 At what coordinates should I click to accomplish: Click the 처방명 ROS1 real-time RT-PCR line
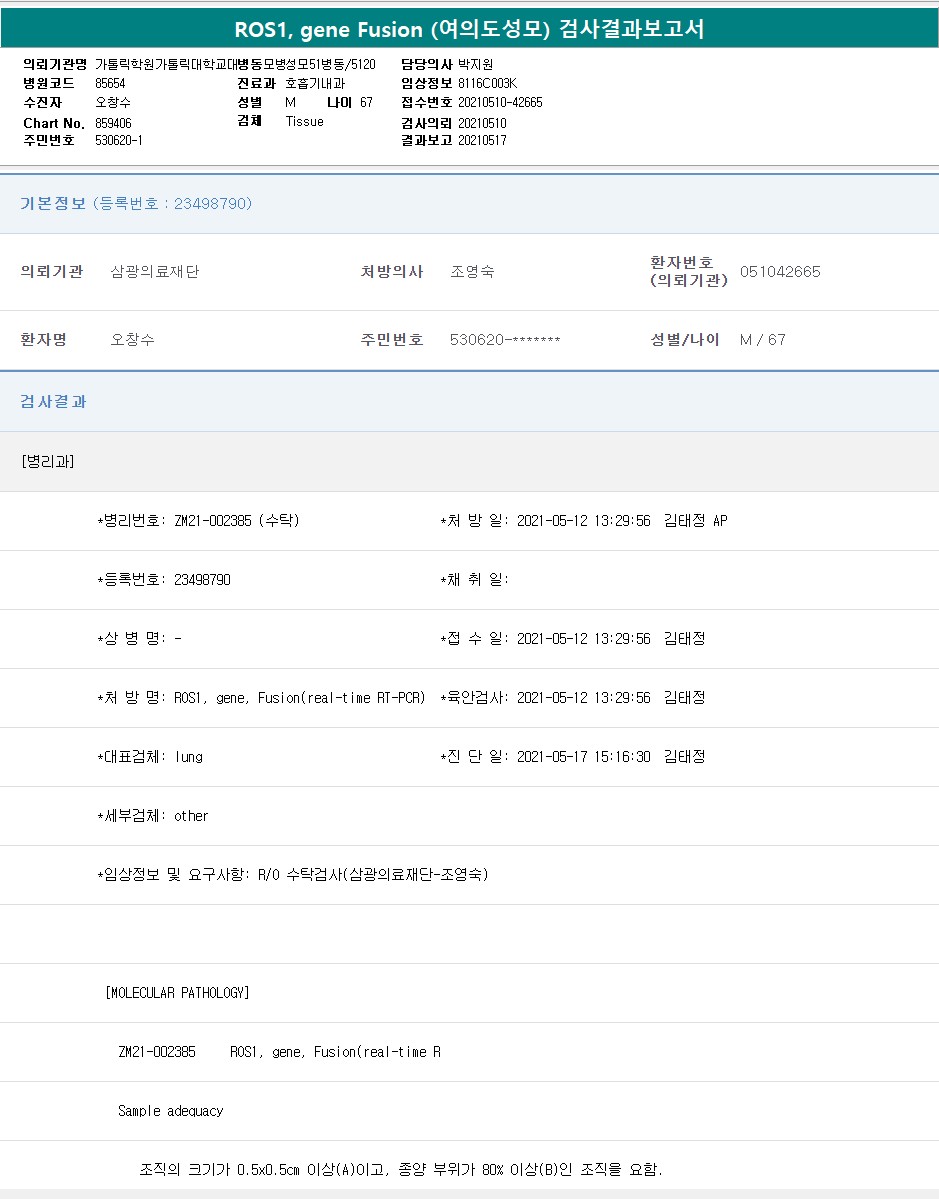[262, 698]
